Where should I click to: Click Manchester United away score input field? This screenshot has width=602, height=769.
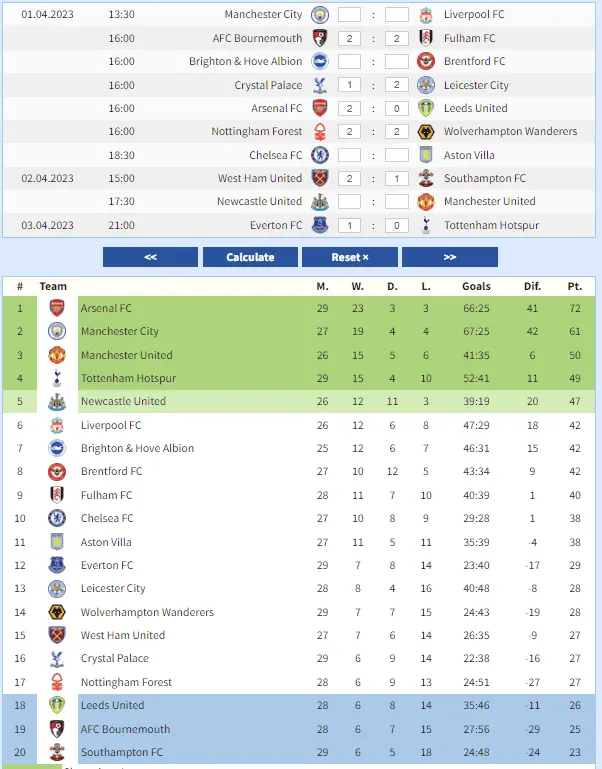coord(397,201)
